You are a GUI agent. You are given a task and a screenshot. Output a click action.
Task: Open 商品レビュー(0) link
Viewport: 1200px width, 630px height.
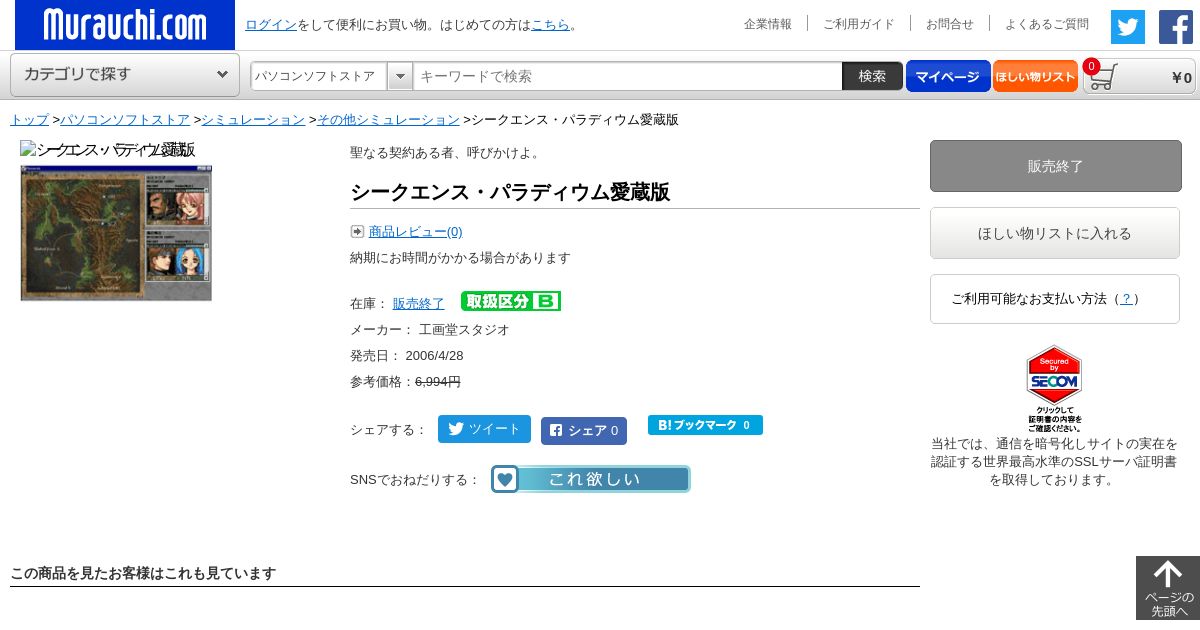pos(416,232)
